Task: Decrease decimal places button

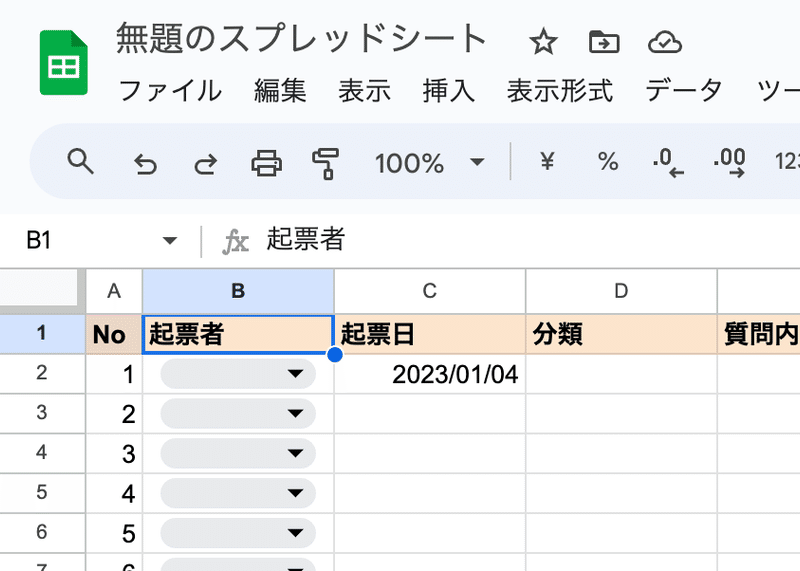Action: coord(668,163)
